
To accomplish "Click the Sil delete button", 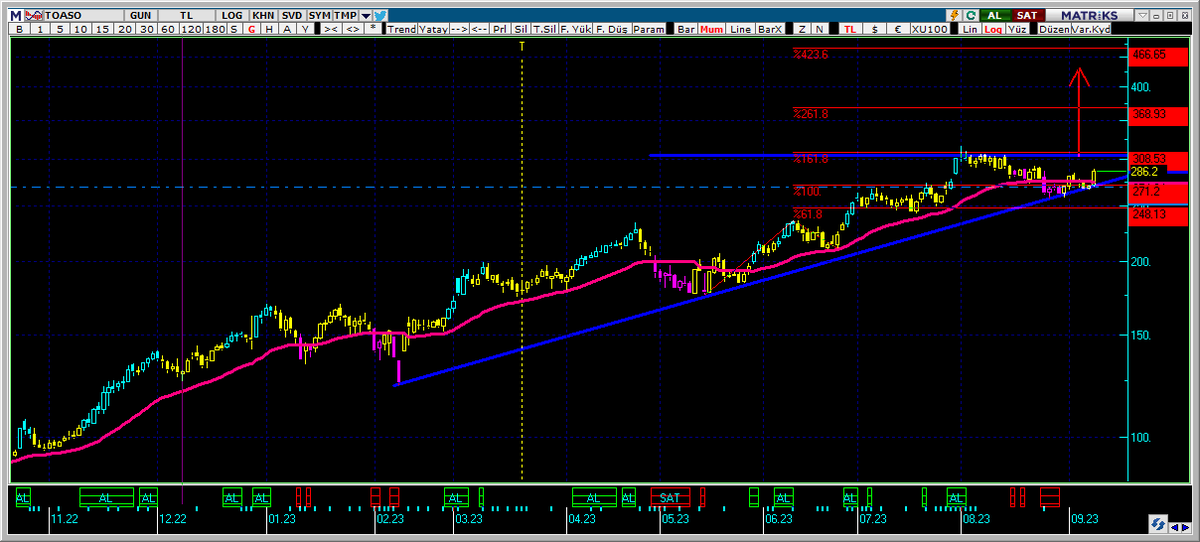I will (520, 29).
